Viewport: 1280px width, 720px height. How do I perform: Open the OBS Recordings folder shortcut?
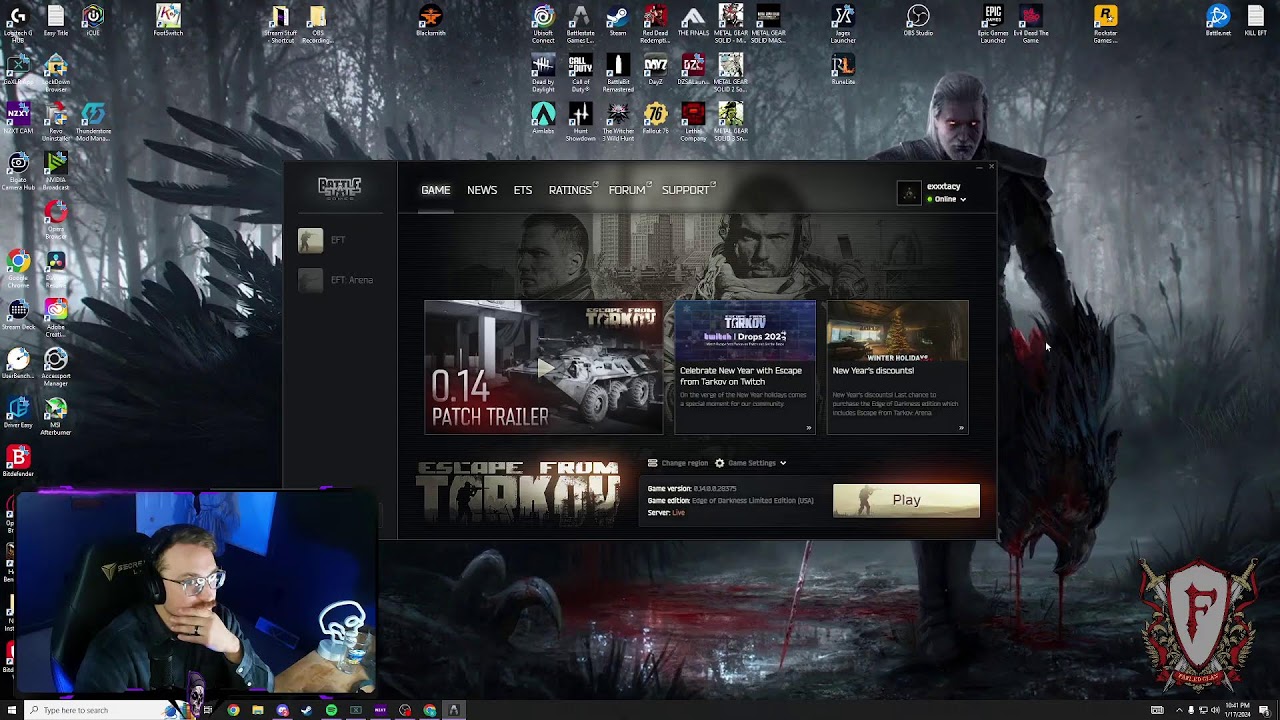coord(317,24)
